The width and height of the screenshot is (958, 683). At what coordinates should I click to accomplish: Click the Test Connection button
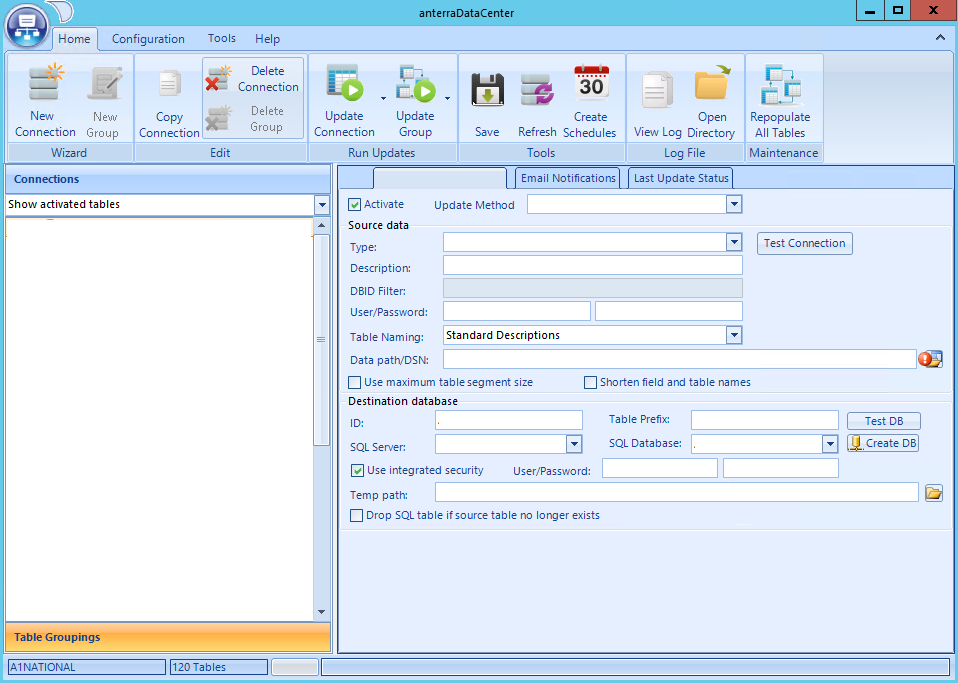pos(804,243)
